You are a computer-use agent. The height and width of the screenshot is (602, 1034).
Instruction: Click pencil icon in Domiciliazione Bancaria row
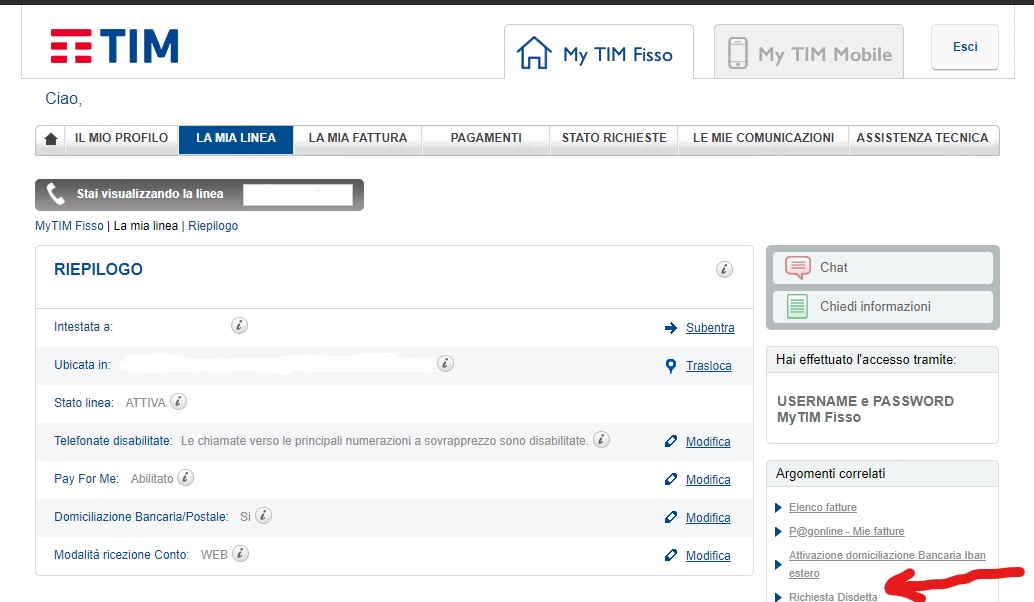pyautogui.click(x=671, y=518)
